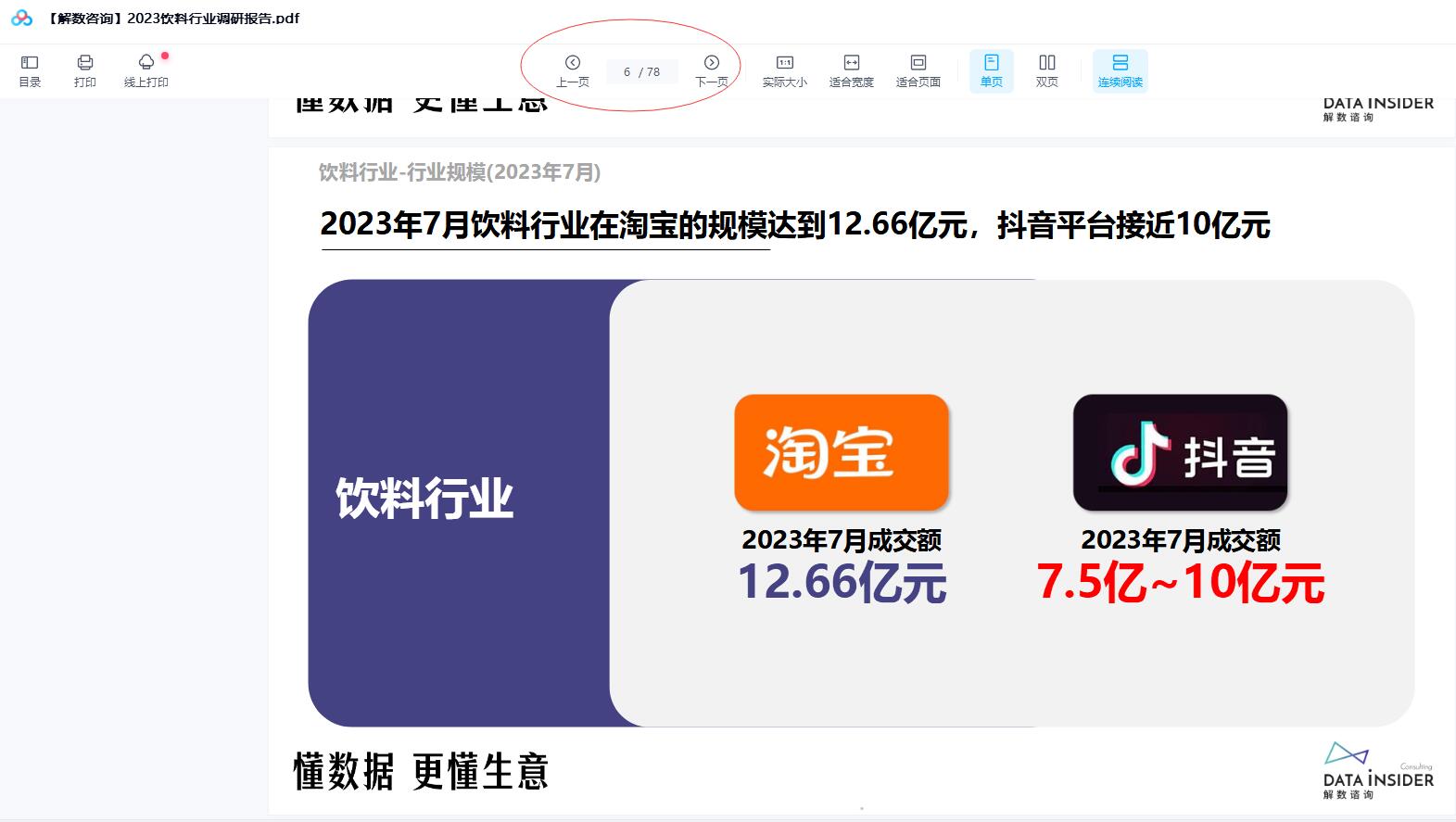Click the bottom DATA INSIDER logo
1456x822 pixels.
[1377, 770]
